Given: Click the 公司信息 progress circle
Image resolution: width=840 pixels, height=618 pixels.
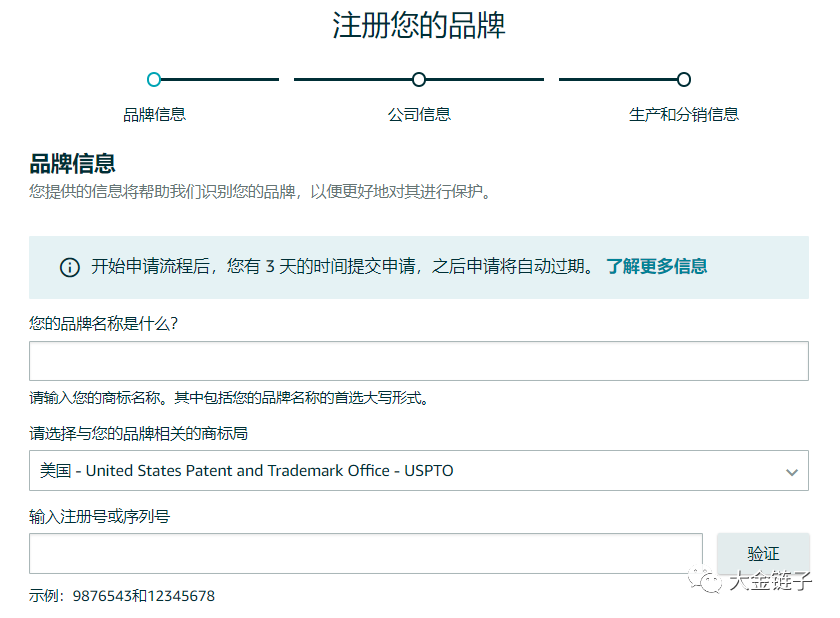Looking at the screenshot, I should (418, 78).
